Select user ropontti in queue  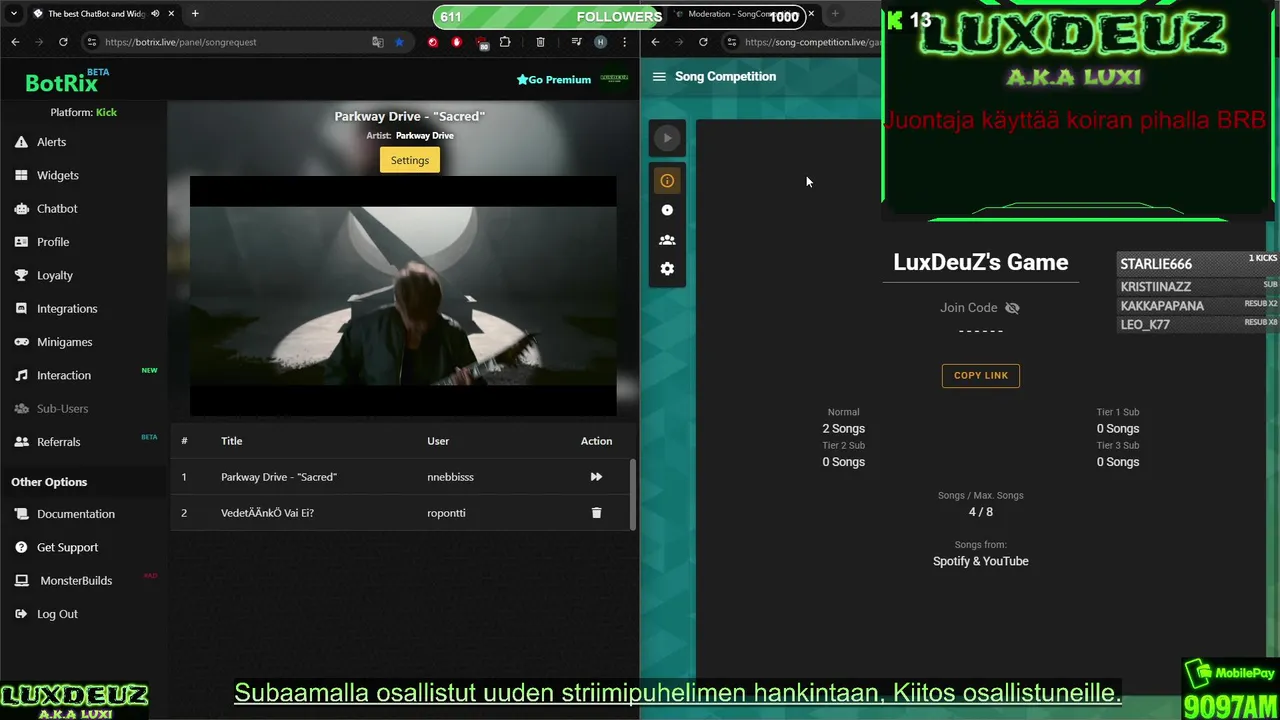point(446,513)
